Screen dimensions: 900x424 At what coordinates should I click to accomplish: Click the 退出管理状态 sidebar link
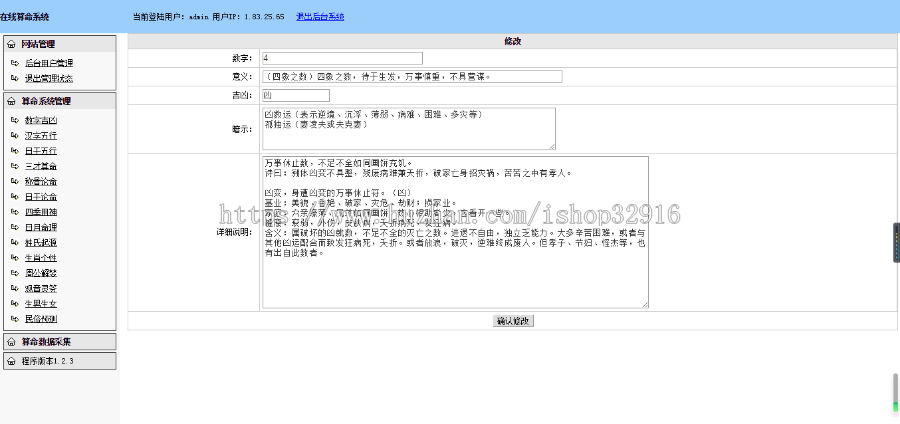point(48,78)
